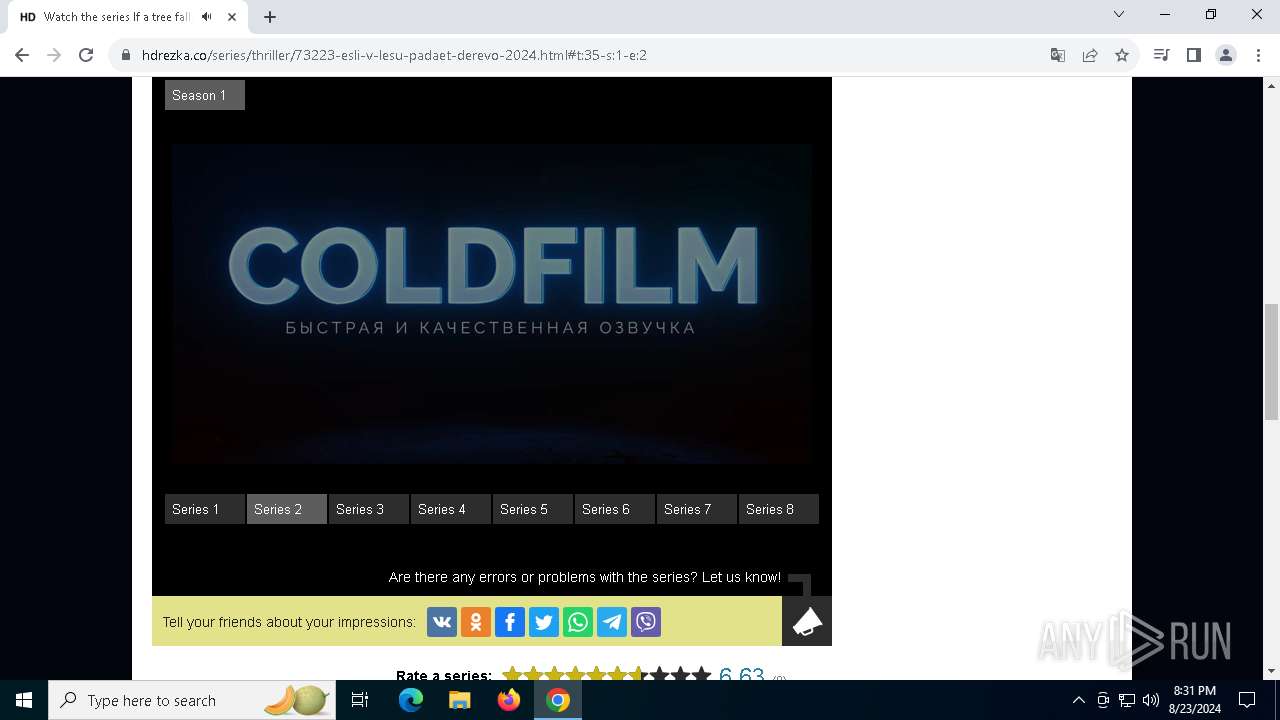Select Series 4 episode

[451, 509]
